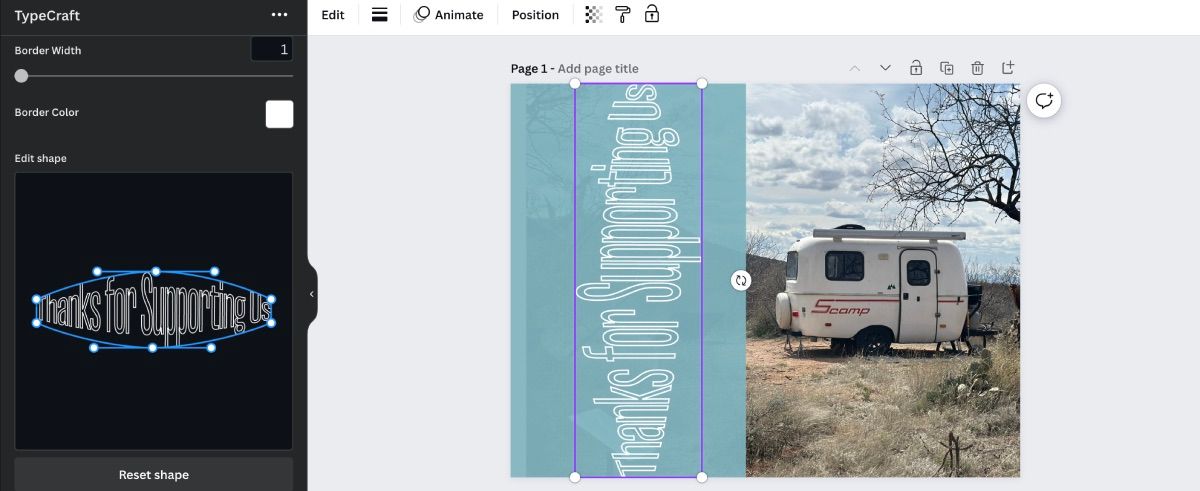Move page up with the chevron
1200x491 pixels.
click(854, 68)
